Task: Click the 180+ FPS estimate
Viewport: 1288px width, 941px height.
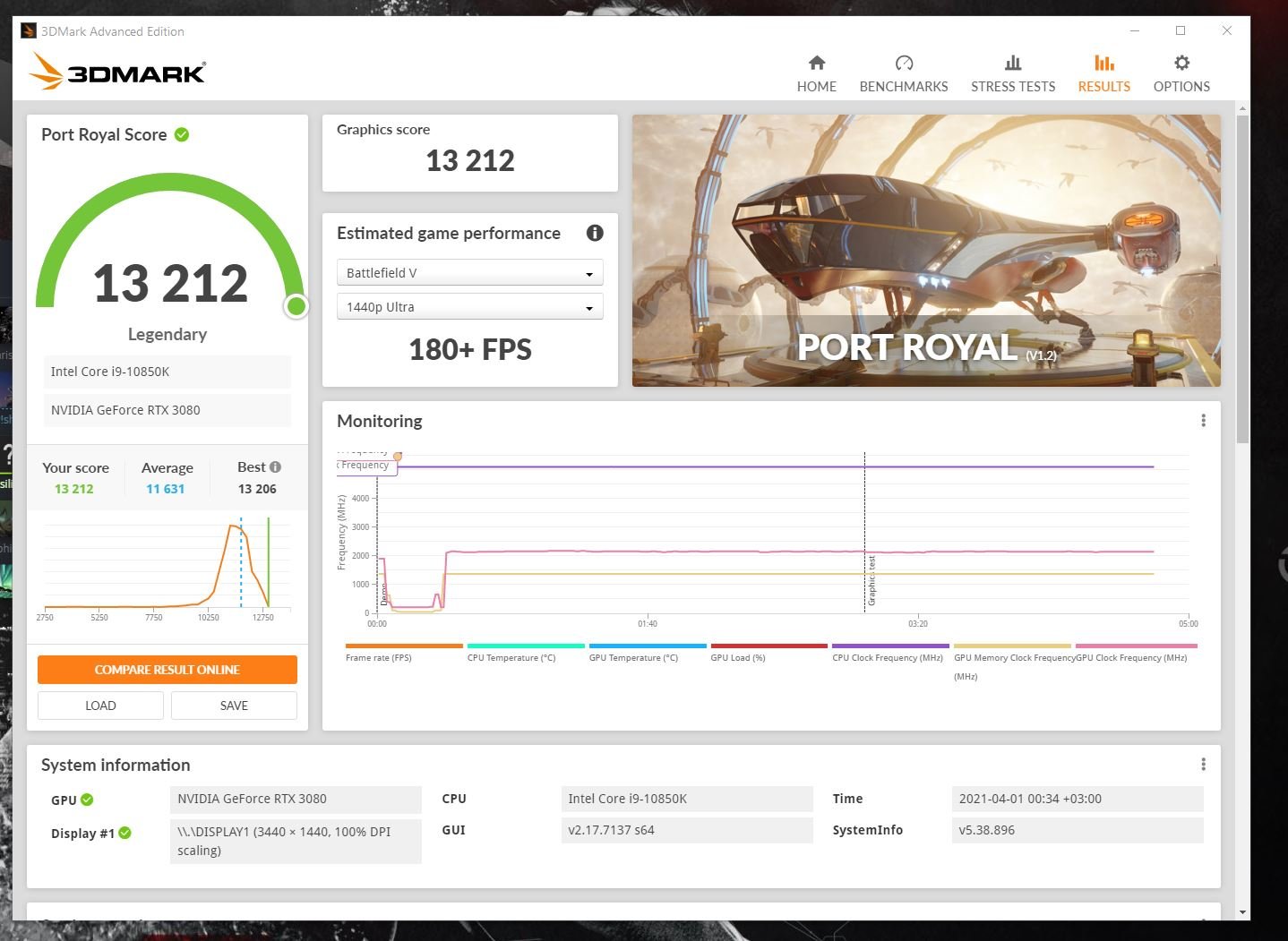Action: 470,349
